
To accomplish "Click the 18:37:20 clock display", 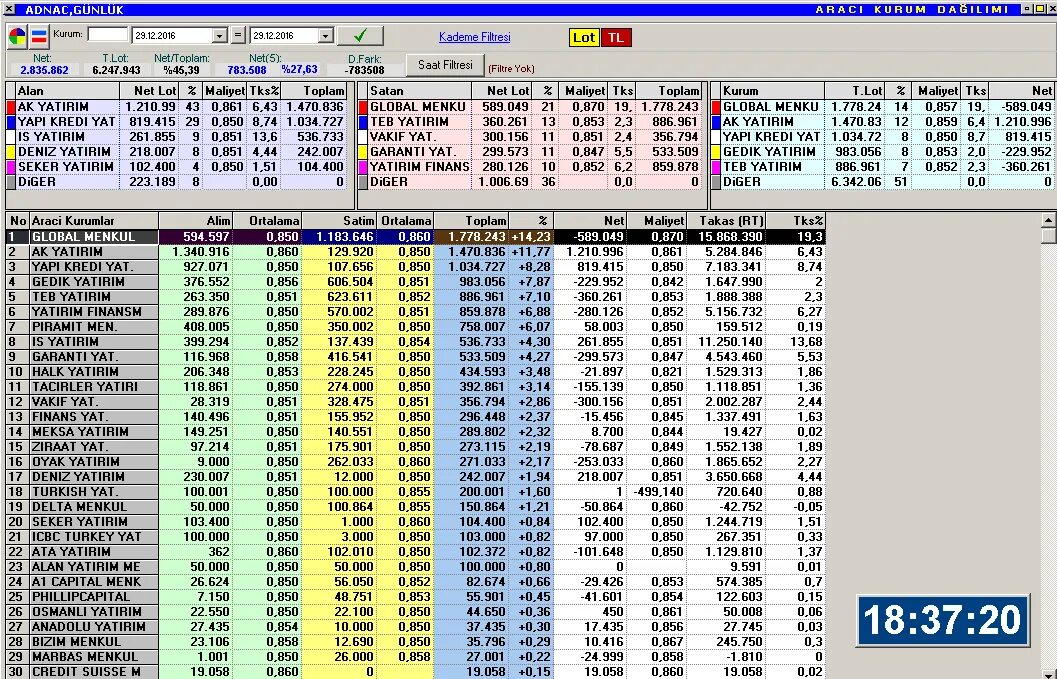I will click(x=942, y=620).
